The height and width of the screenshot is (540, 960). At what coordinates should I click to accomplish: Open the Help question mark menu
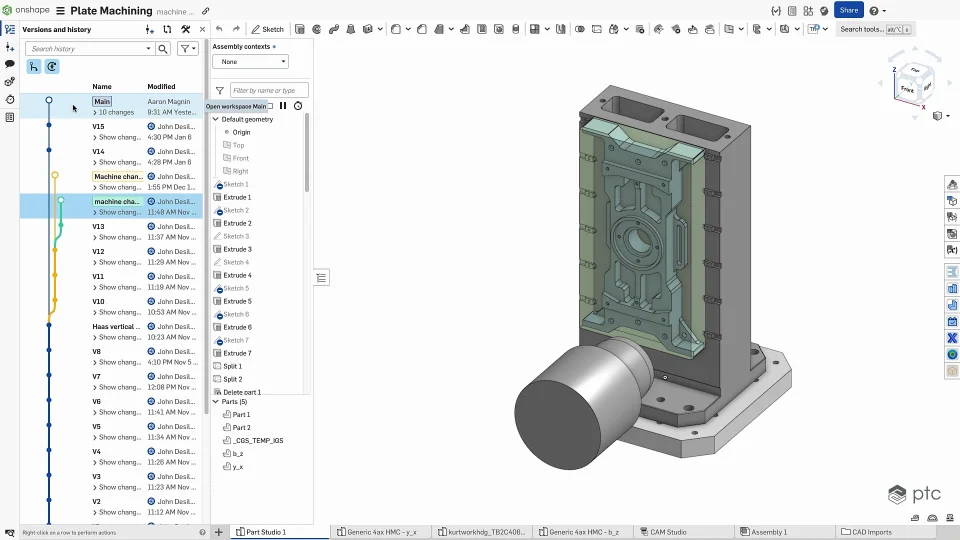(874, 11)
